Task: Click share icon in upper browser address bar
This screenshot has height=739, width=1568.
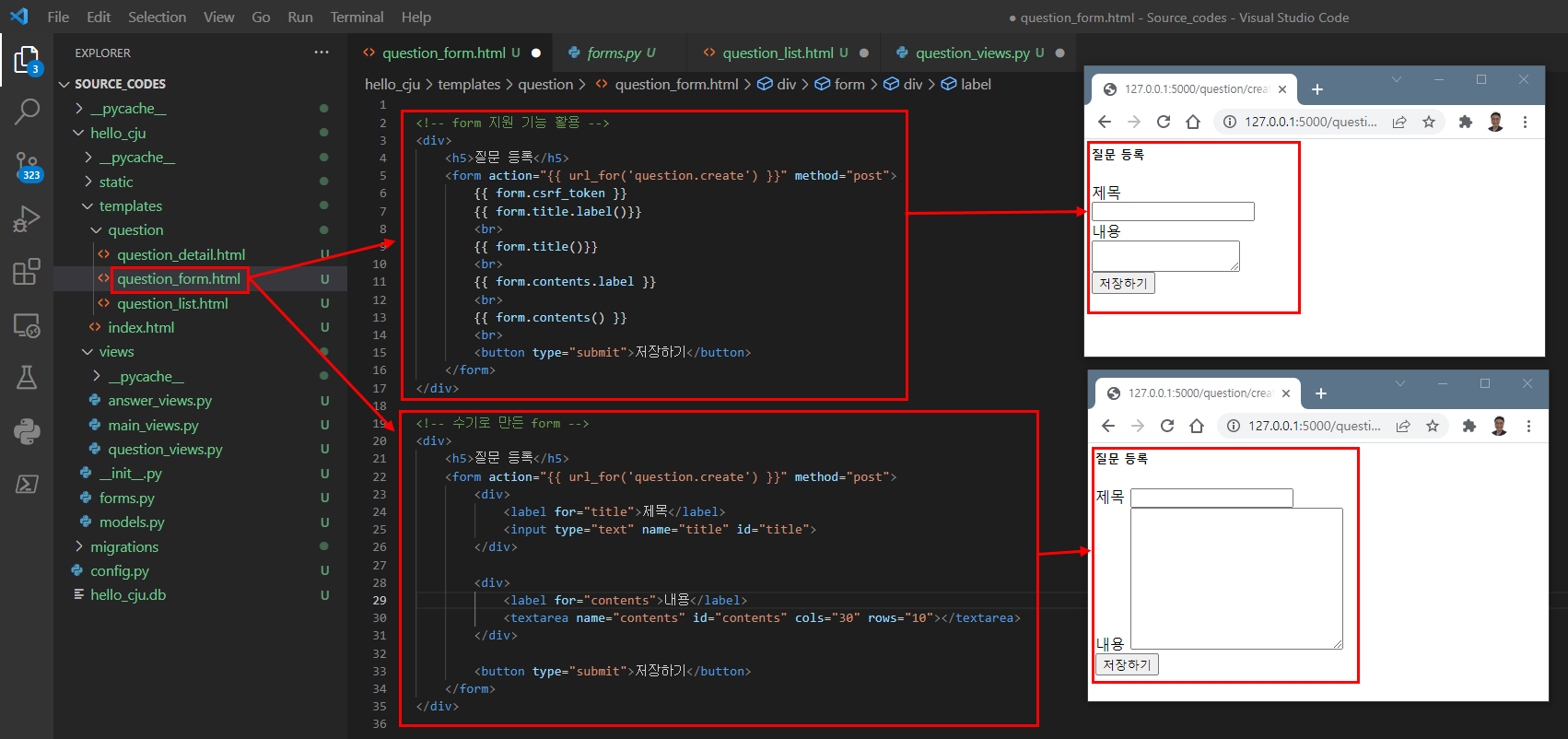Action: click(x=1399, y=122)
